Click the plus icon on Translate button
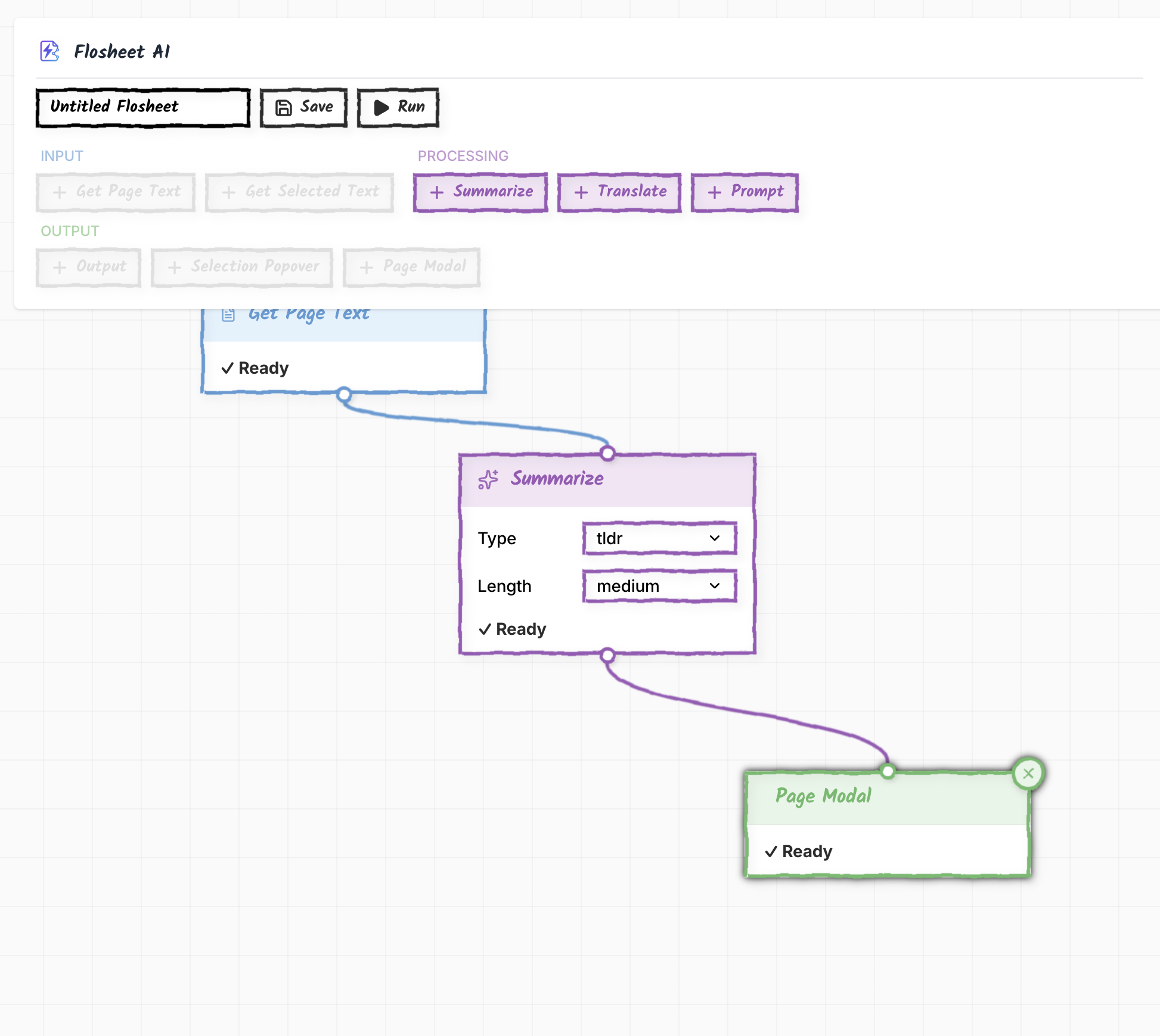 click(581, 192)
